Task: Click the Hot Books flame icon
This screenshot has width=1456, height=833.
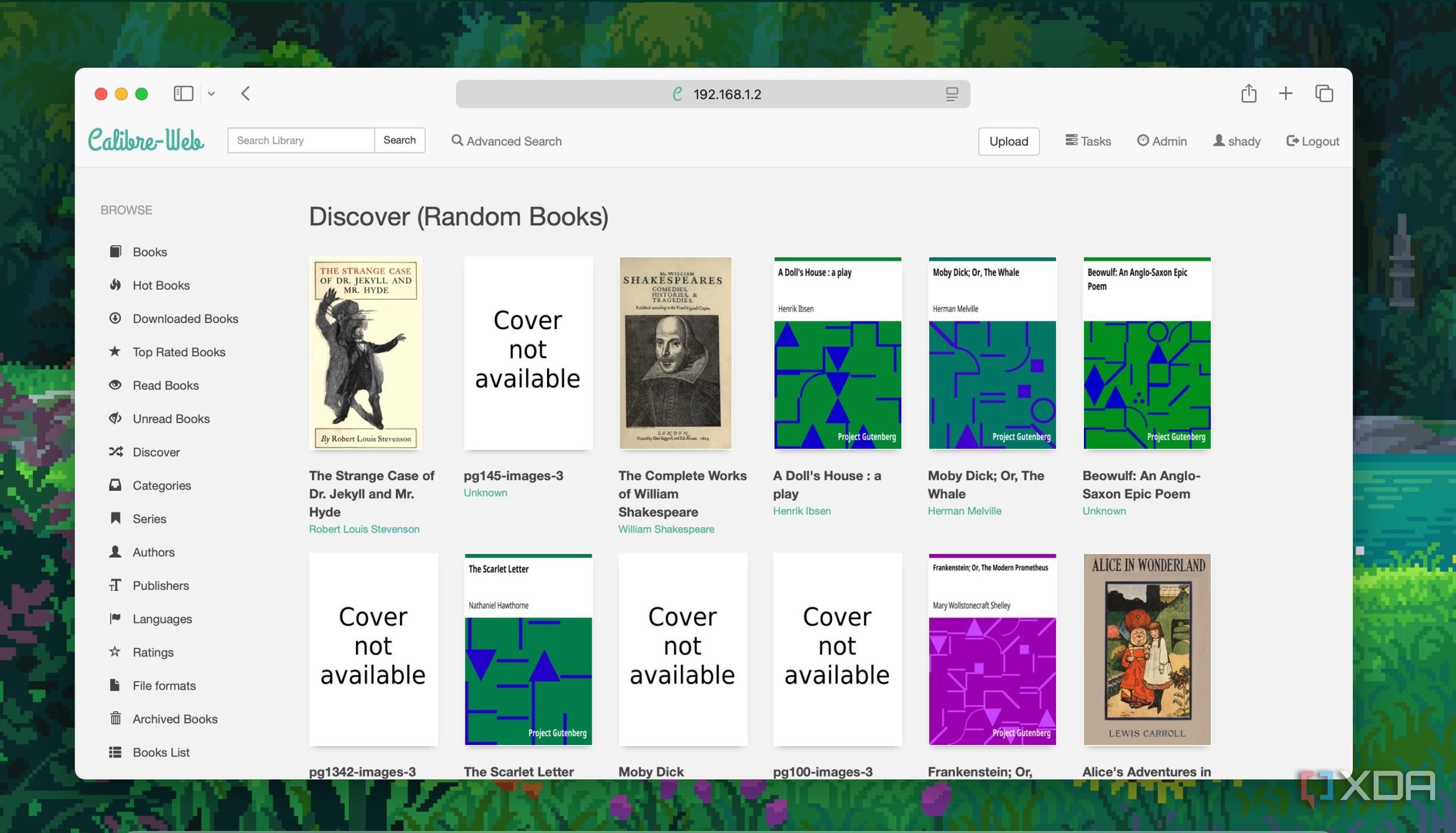Action: click(115, 285)
